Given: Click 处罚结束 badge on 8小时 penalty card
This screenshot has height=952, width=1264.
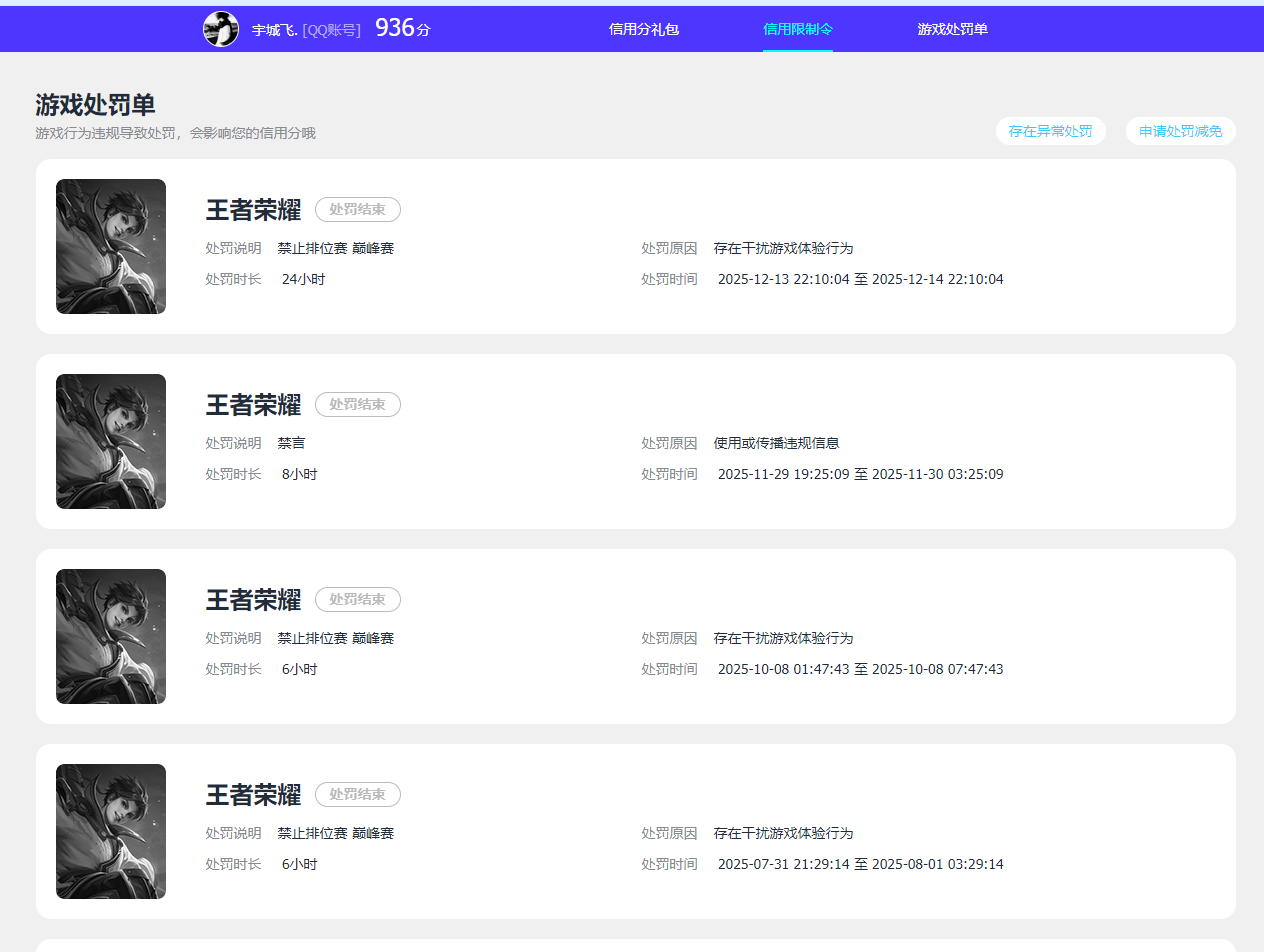Looking at the screenshot, I should (358, 404).
